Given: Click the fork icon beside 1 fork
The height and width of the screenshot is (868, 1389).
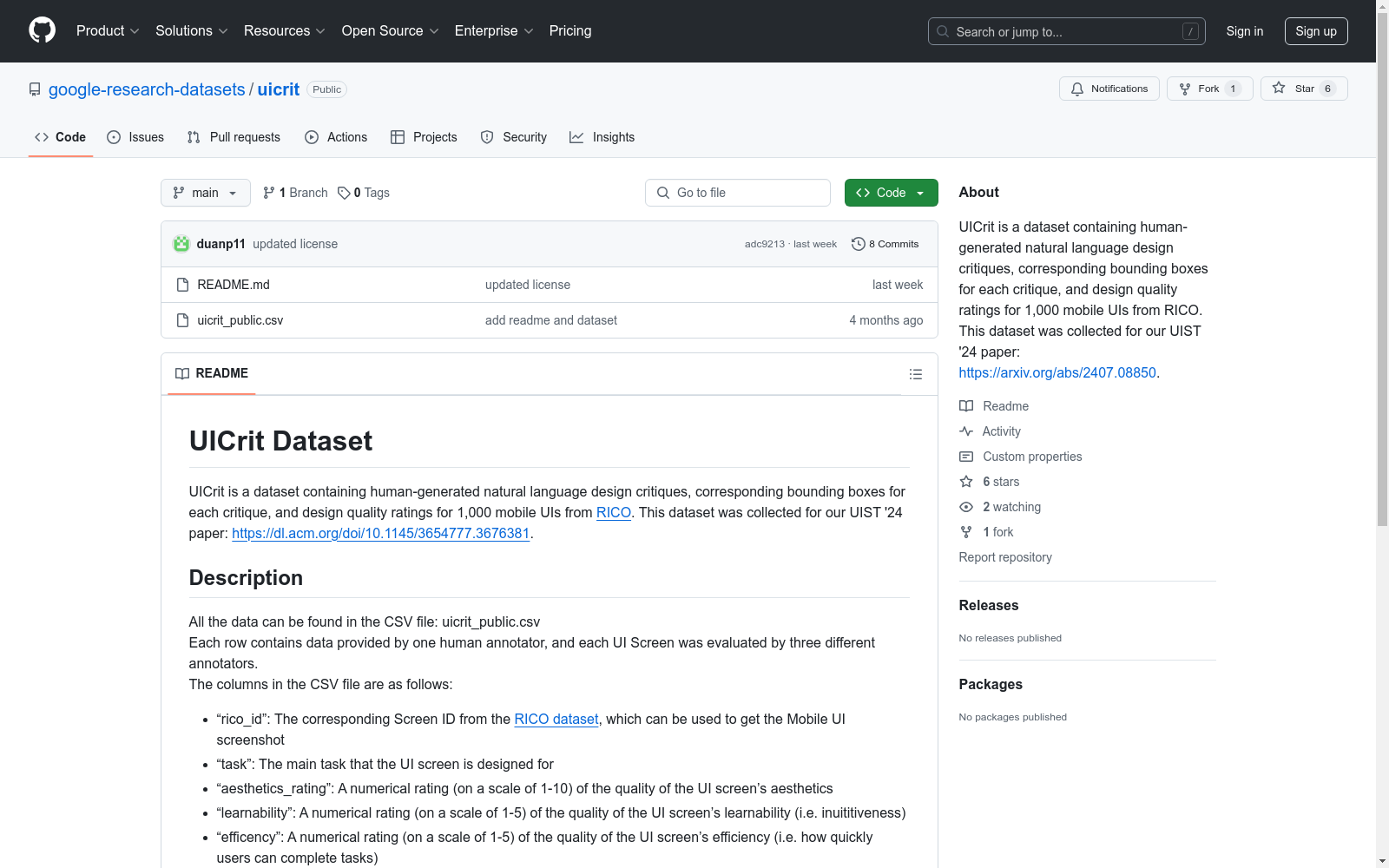Looking at the screenshot, I should click(966, 532).
